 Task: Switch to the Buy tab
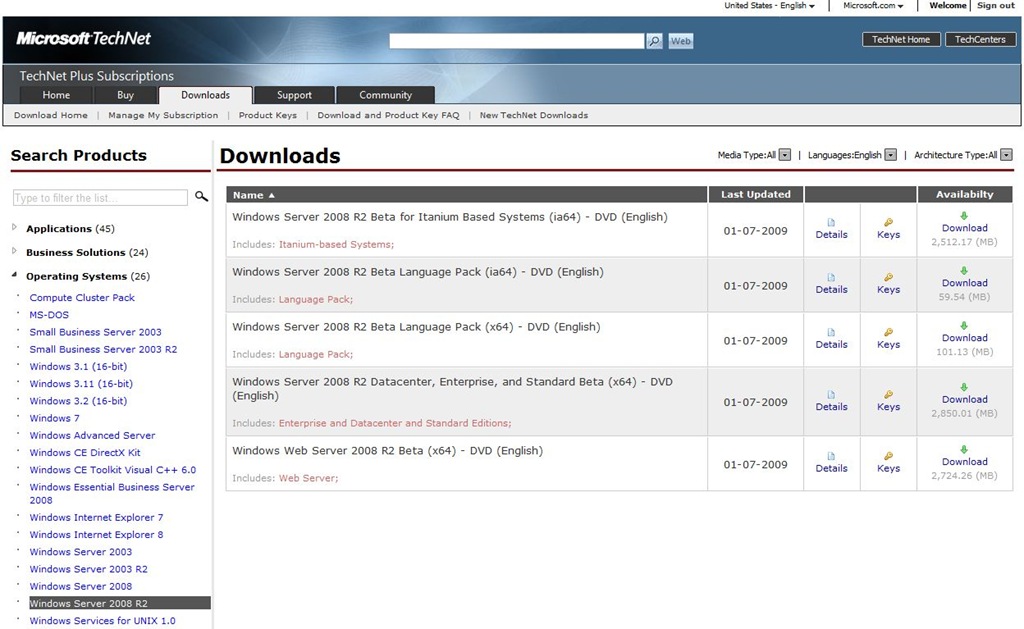point(125,95)
